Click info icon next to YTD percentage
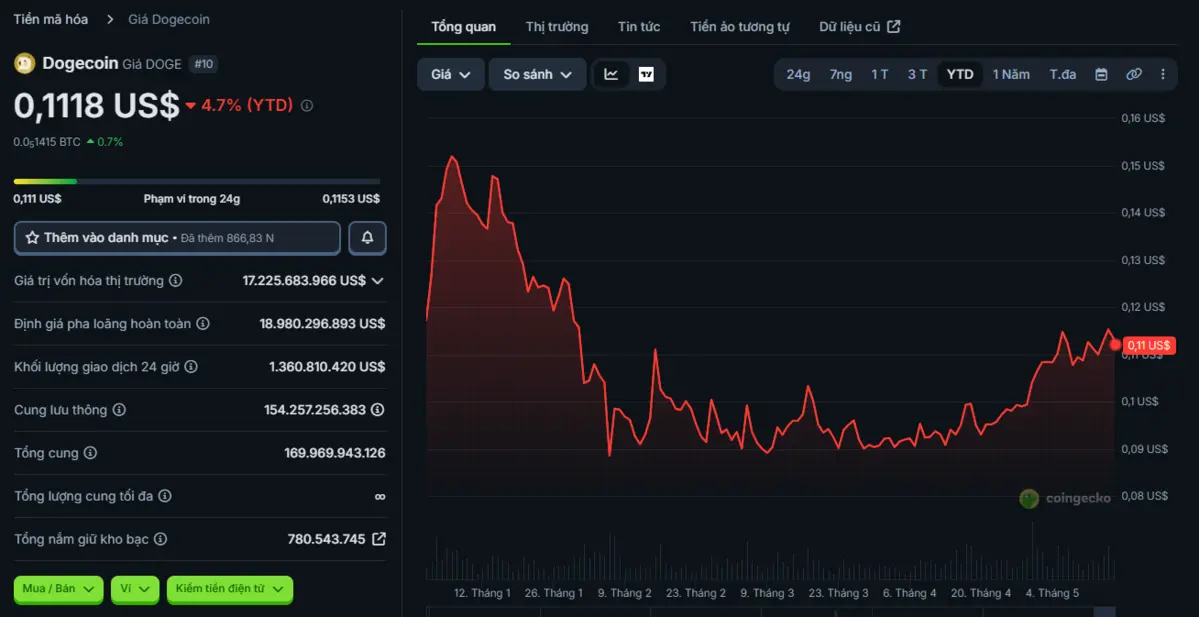1199x617 pixels. (307, 106)
